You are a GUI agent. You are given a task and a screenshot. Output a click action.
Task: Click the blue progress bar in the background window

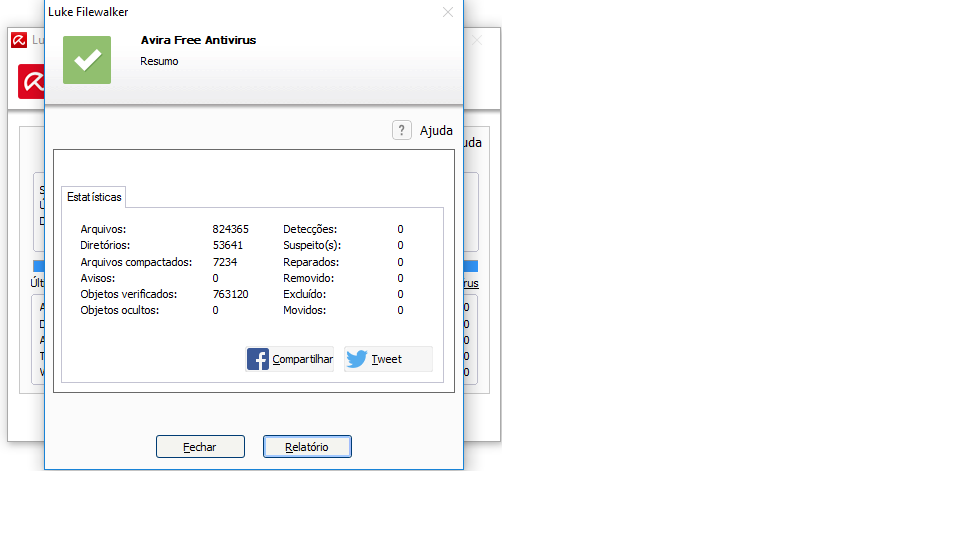point(470,266)
